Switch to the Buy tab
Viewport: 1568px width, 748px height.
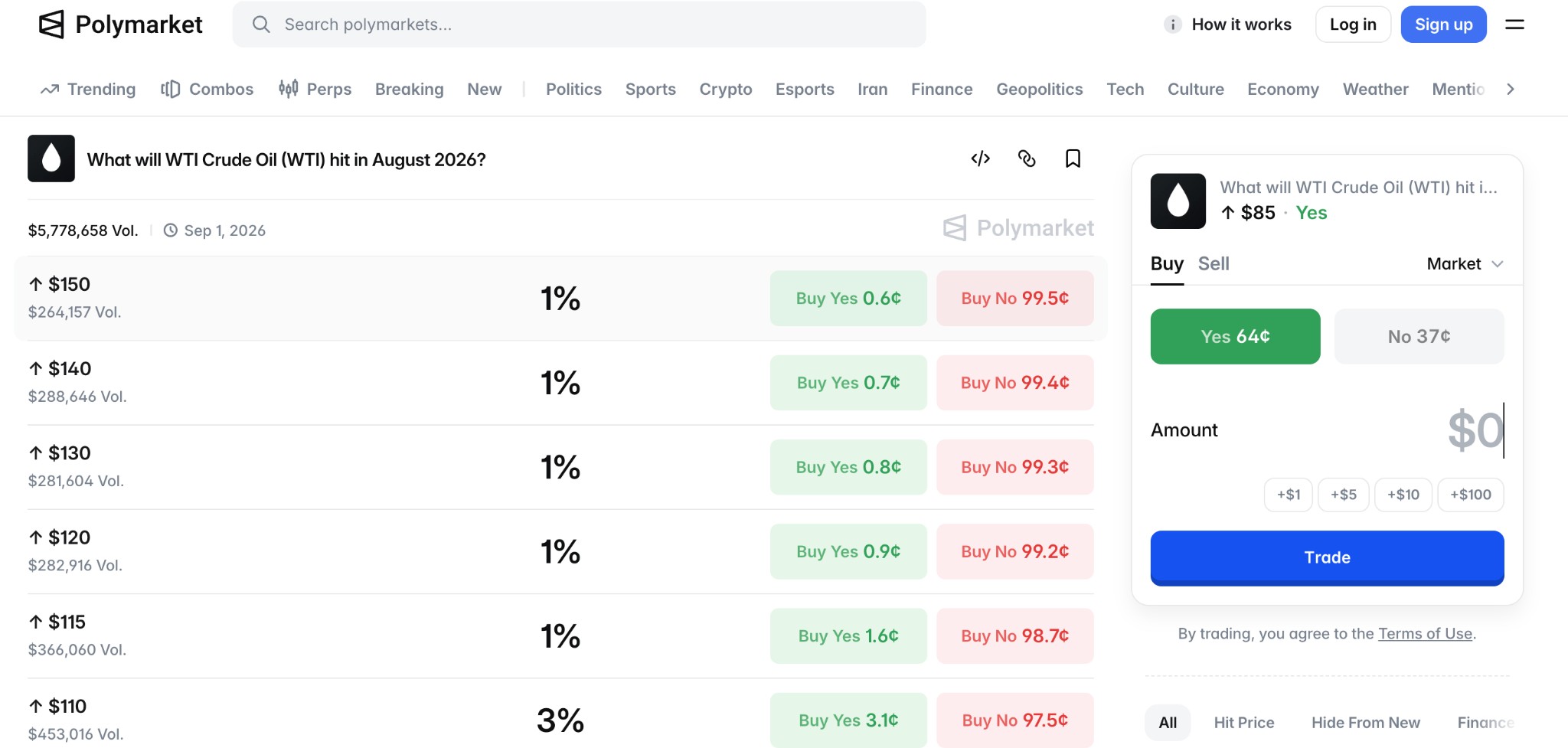click(1167, 264)
